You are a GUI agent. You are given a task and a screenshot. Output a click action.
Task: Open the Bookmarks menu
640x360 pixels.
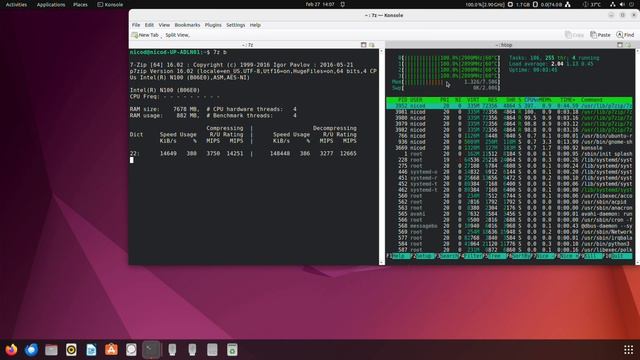click(187, 25)
